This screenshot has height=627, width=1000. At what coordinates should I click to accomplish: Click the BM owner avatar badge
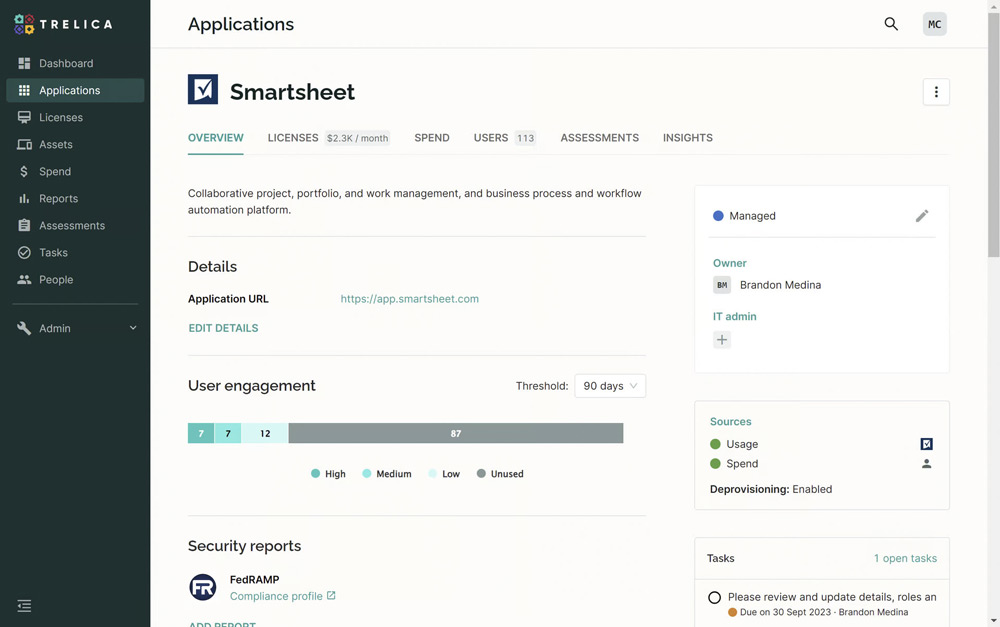coord(721,285)
